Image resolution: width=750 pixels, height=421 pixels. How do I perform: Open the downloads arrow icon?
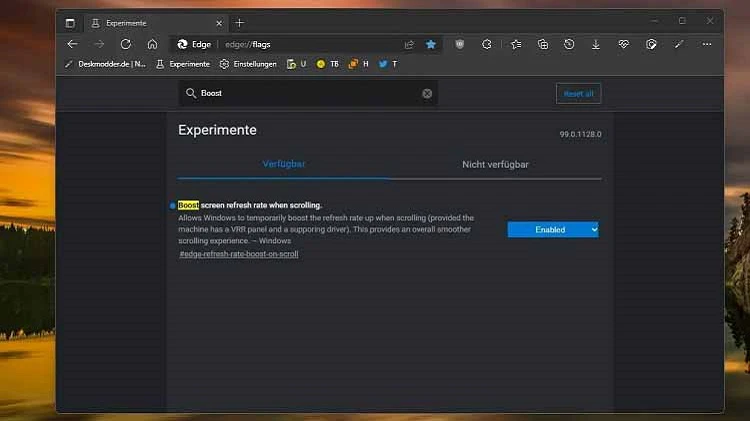[x=596, y=44]
